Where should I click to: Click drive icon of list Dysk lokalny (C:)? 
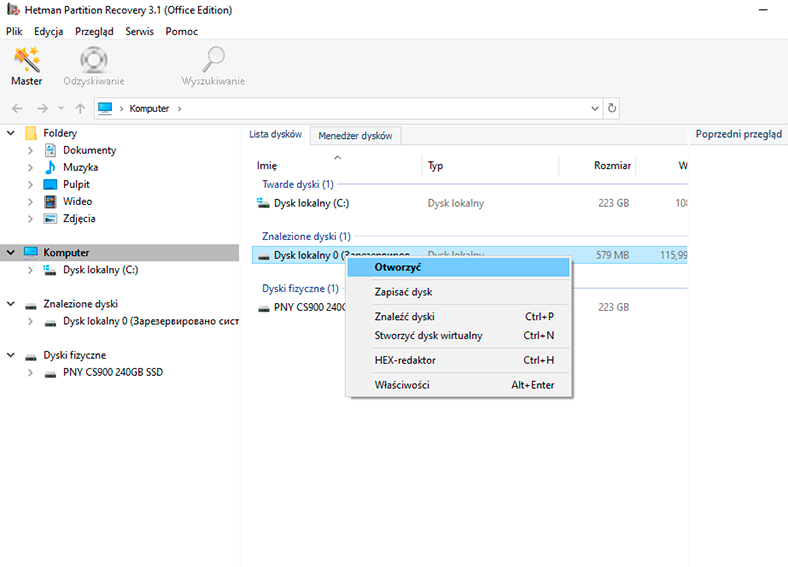pyautogui.click(x=263, y=203)
